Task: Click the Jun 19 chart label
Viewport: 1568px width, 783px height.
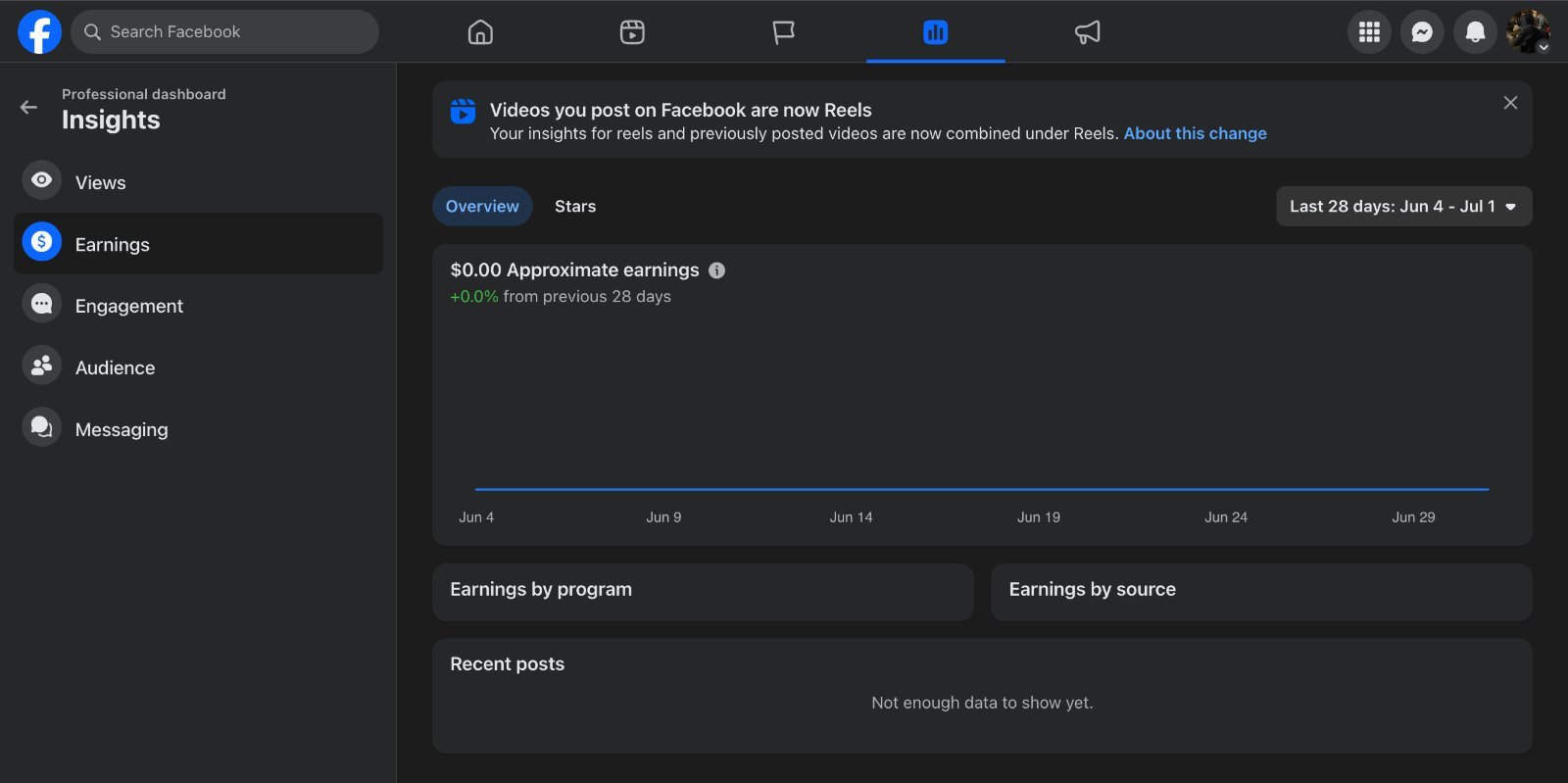Action: click(1039, 517)
